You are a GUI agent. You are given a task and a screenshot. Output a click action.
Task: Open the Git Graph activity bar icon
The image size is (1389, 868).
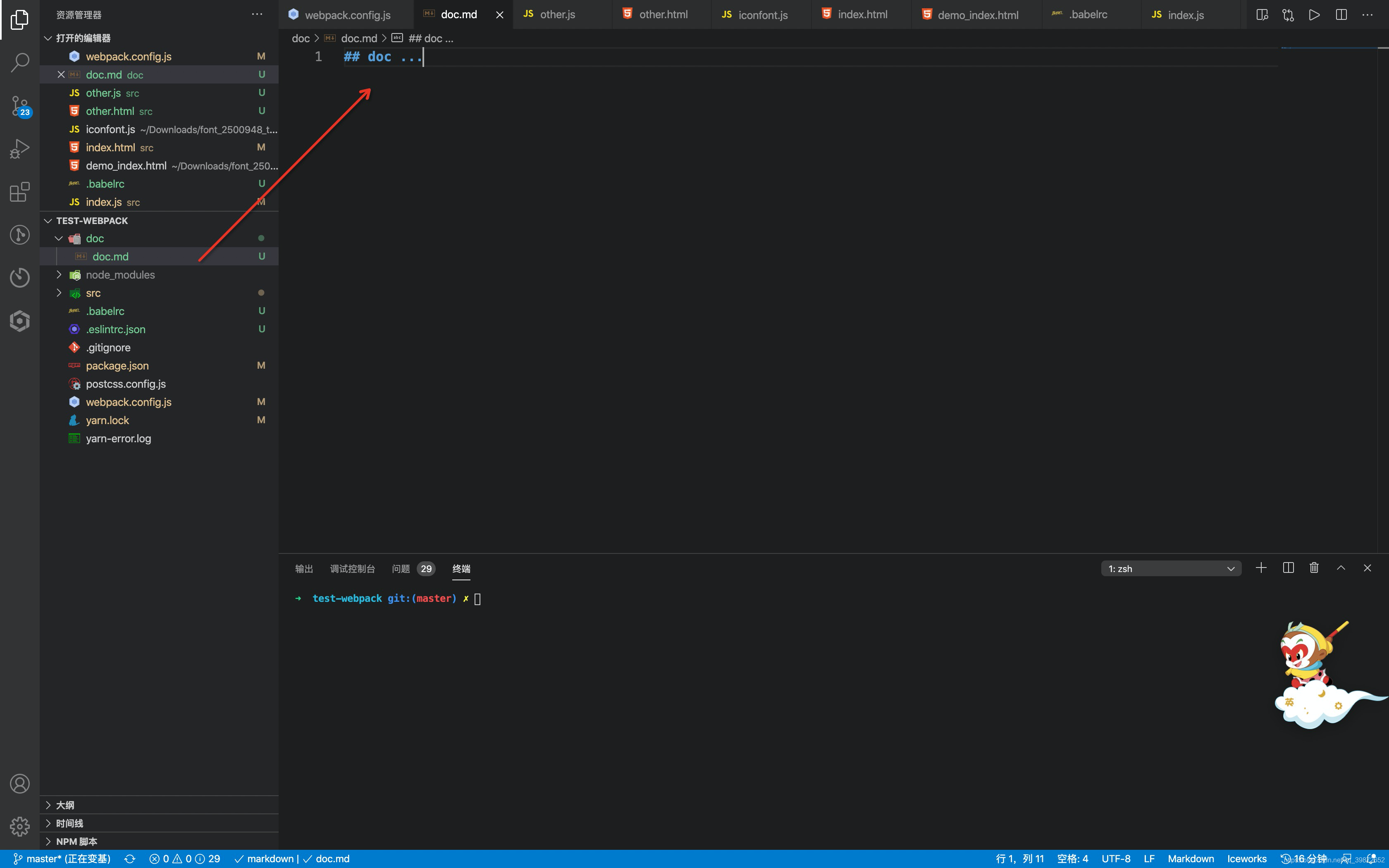click(x=19, y=234)
